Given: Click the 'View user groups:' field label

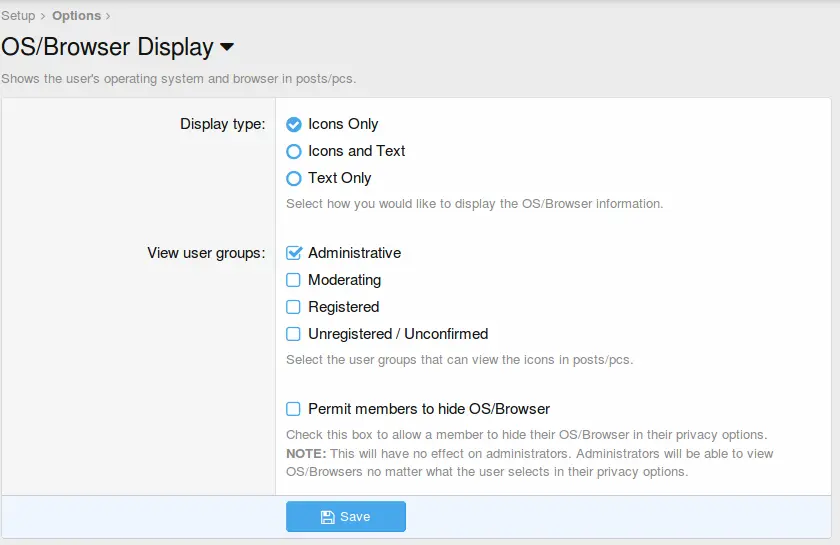Looking at the screenshot, I should (206, 253).
